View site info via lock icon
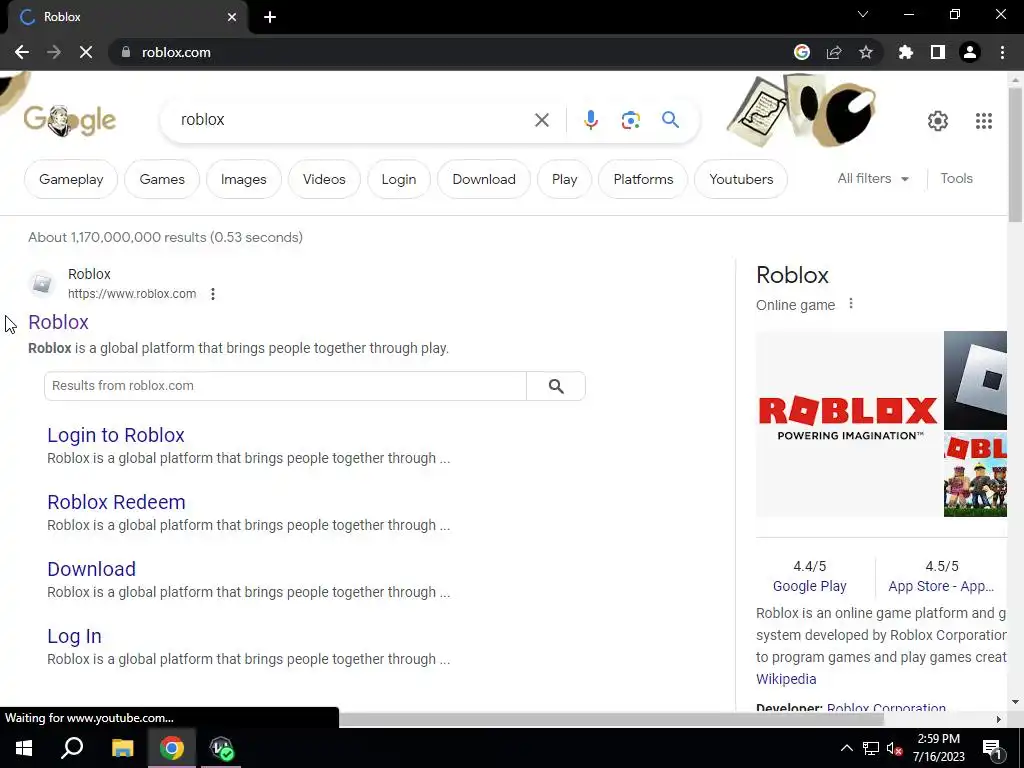Image resolution: width=1024 pixels, height=768 pixels. 126,52
